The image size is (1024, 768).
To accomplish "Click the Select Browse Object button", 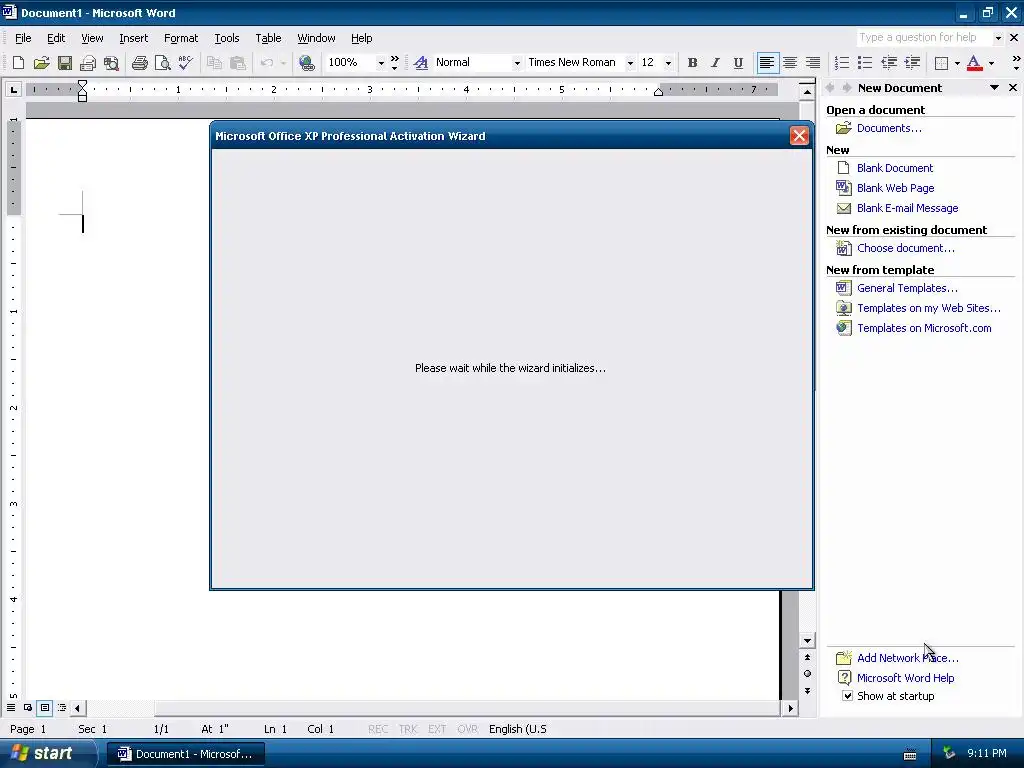I will click(807, 674).
